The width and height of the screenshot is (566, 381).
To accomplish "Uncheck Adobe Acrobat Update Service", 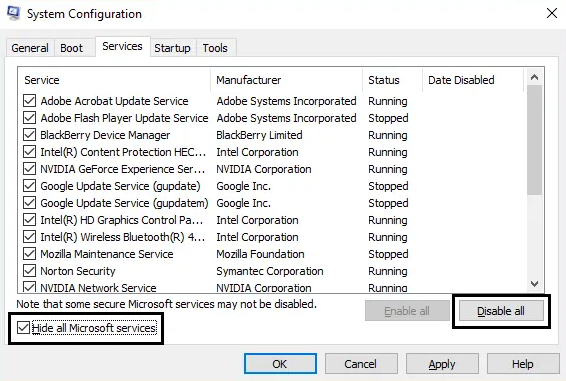I will point(30,101).
